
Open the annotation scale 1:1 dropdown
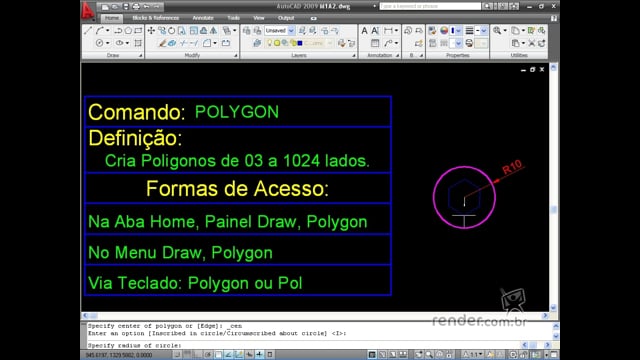[473, 354]
